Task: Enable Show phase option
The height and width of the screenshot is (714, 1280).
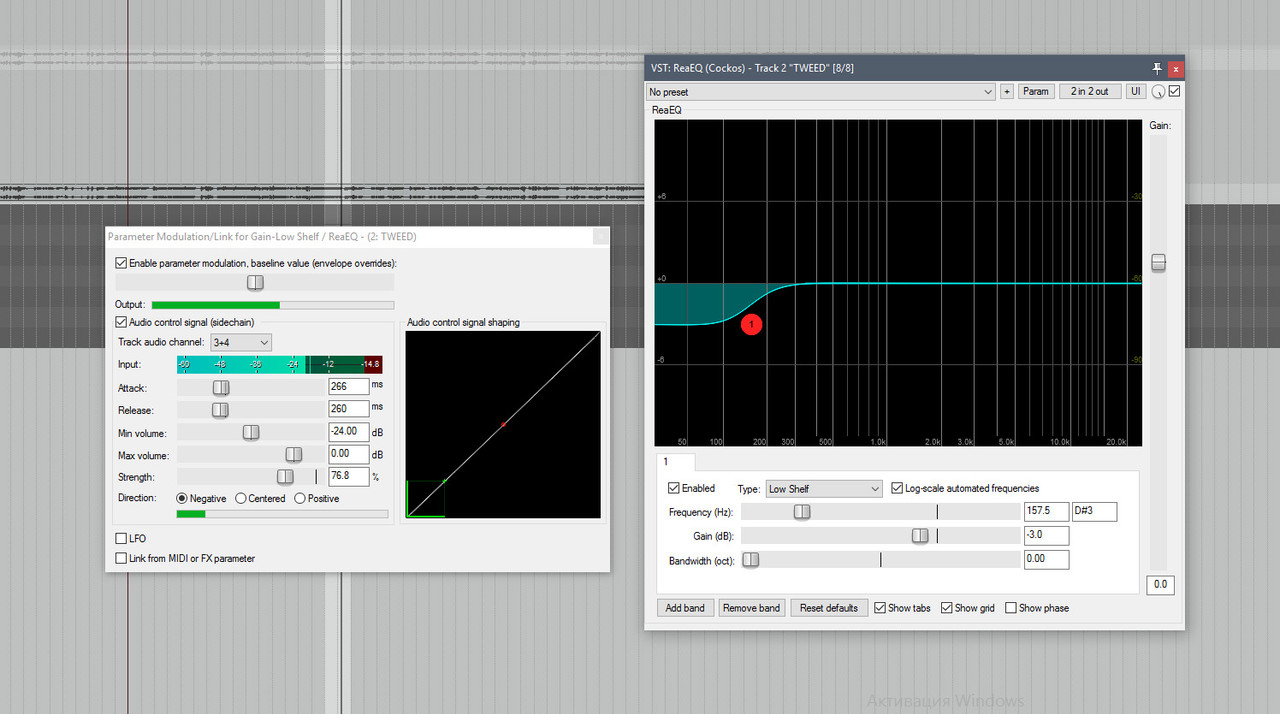Action: coord(1011,608)
